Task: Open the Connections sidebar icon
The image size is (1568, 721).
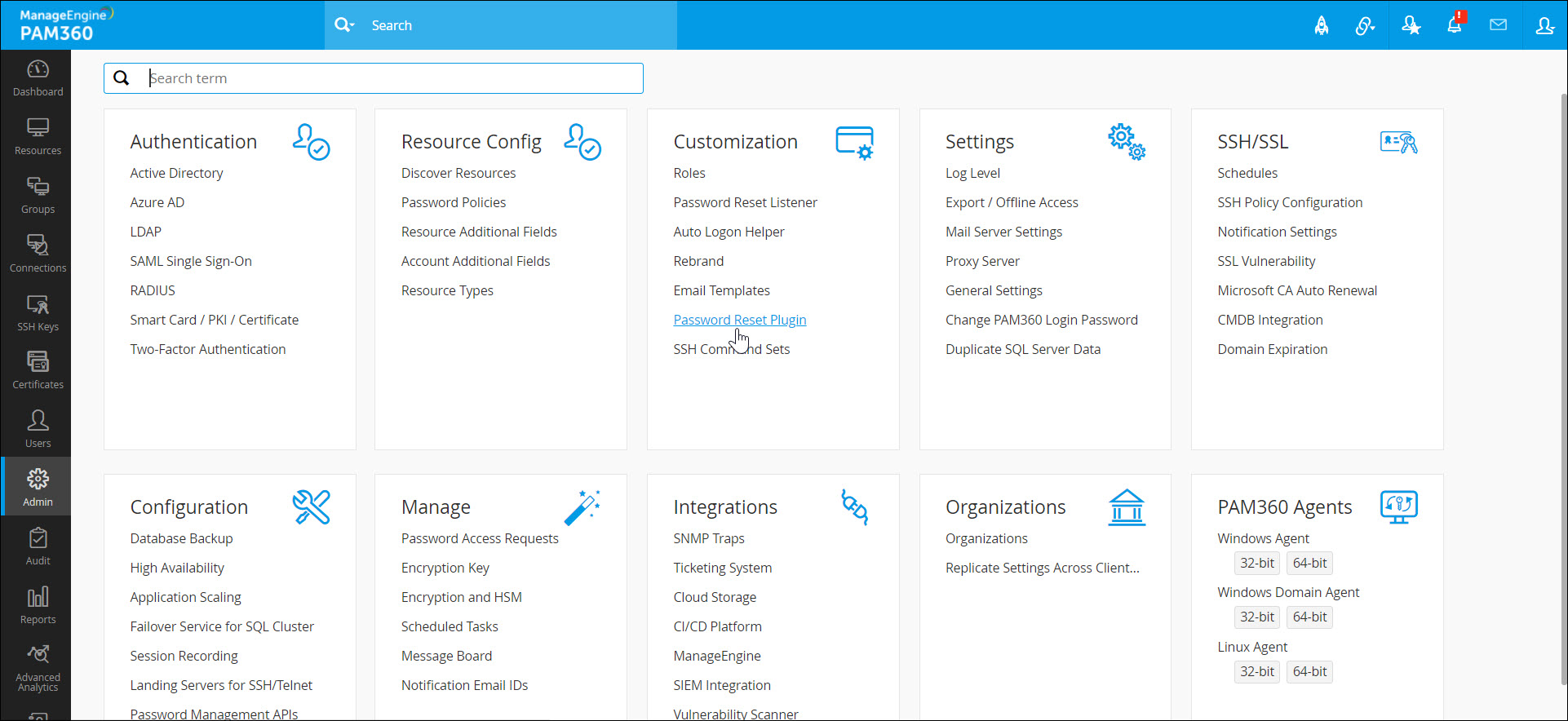Action: [x=38, y=254]
